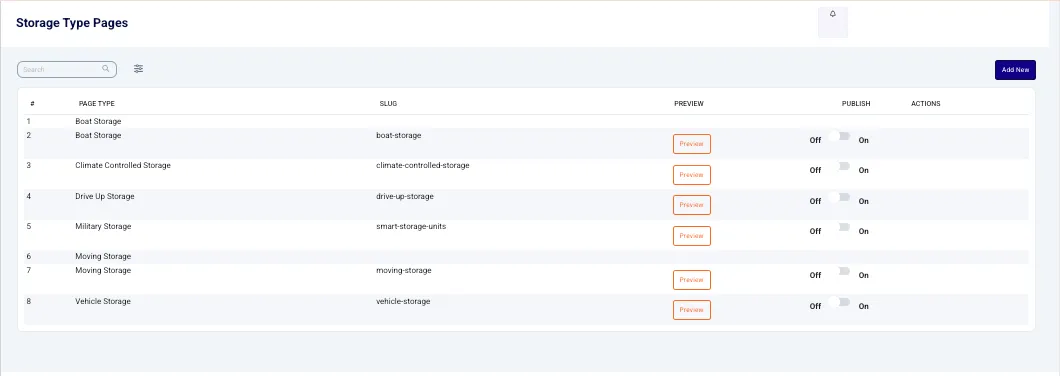Click the On label in Drive Up Storage row

(x=863, y=202)
